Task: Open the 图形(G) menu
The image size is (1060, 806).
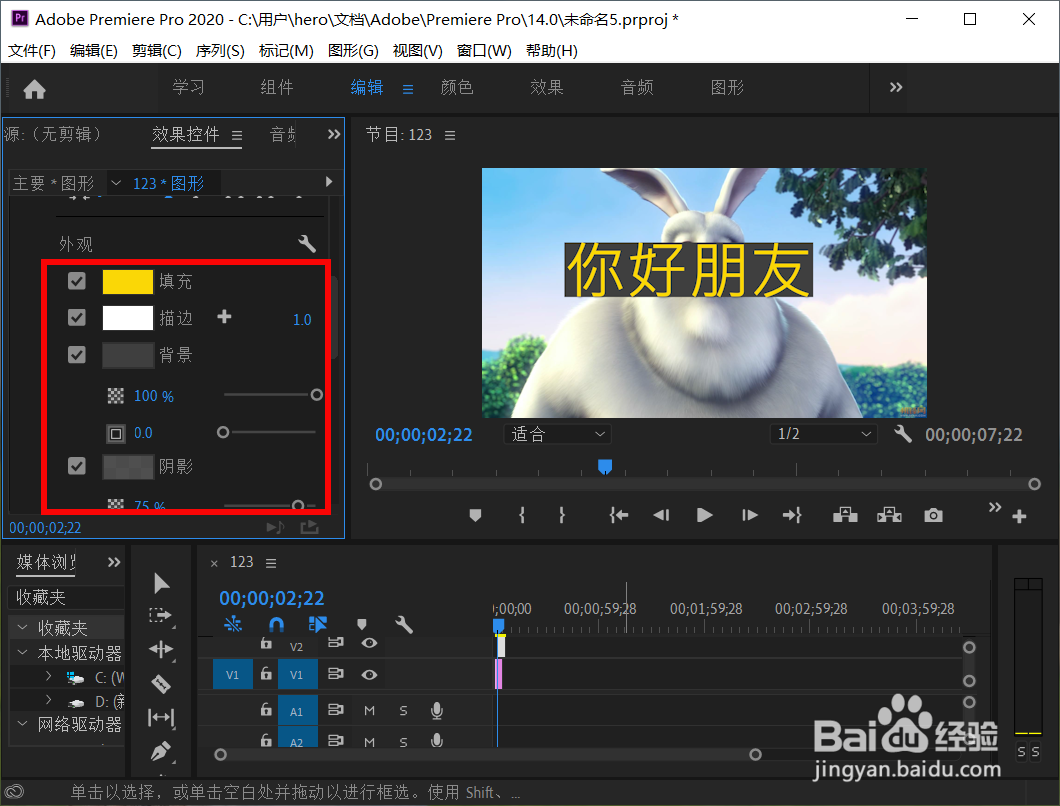Action: click(x=353, y=51)
